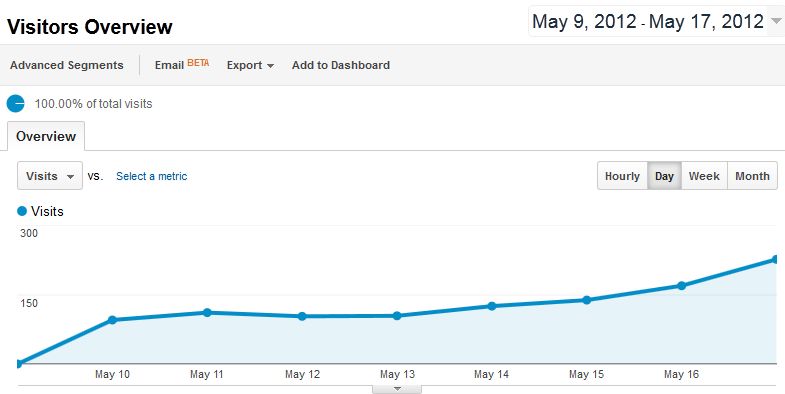Expand the chart annotations arrow below graph
The image size is (785, 394).
[x=397, y=389]
